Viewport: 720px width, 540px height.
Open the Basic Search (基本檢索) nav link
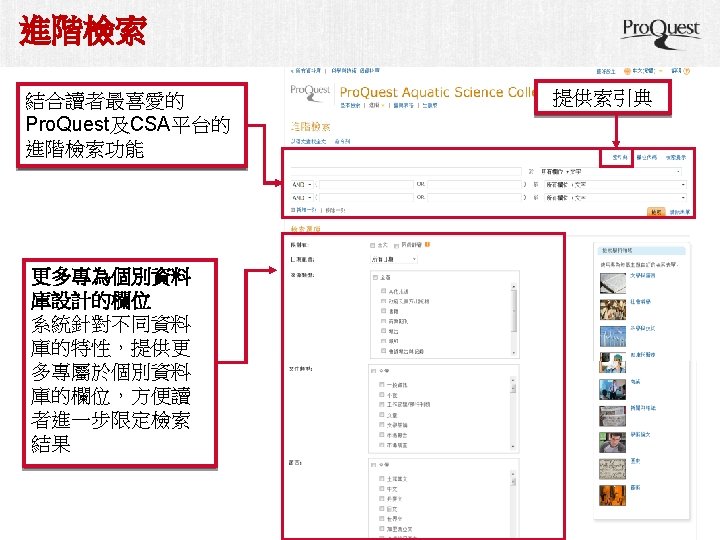350,105
